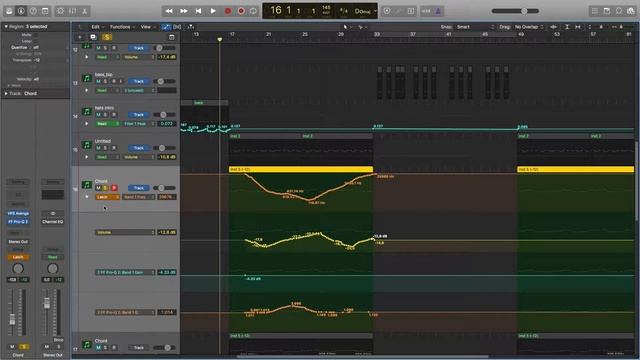
Task: Expand automation lanes on Untitled track
Action: coord(87,157)
